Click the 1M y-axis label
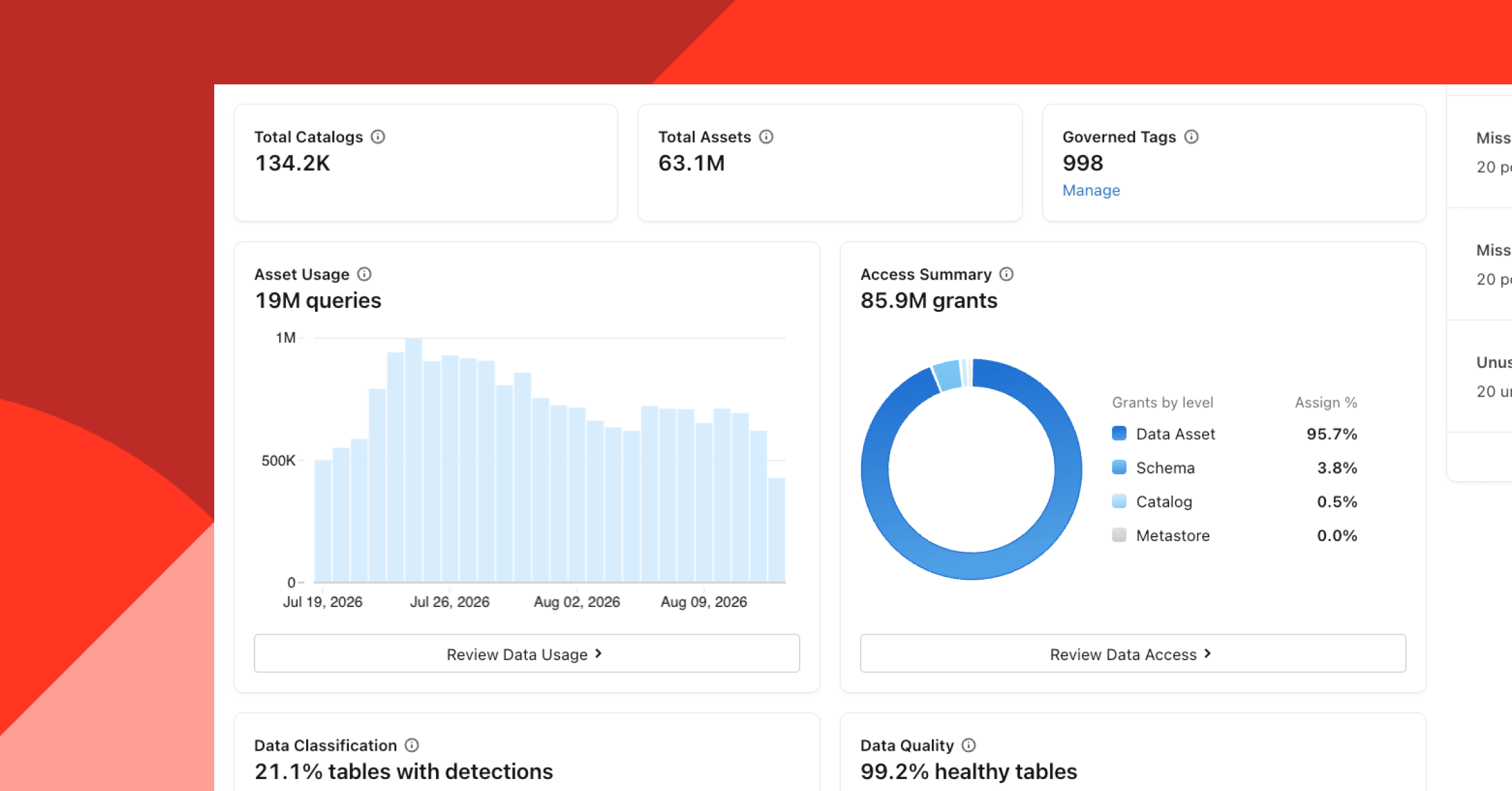The image size is (1512, 791). 285,338
